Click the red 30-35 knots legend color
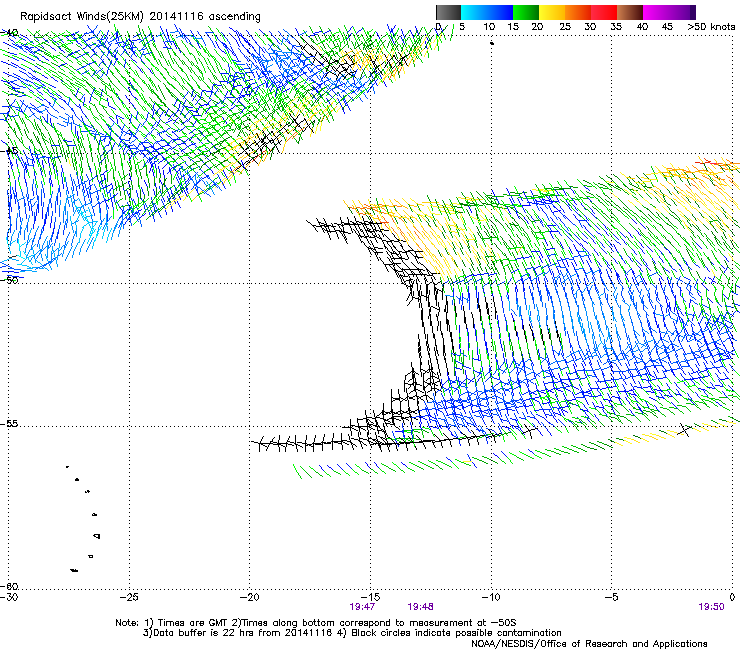Image resolution: width=740 pixels, height=650 pixels. 604,12
